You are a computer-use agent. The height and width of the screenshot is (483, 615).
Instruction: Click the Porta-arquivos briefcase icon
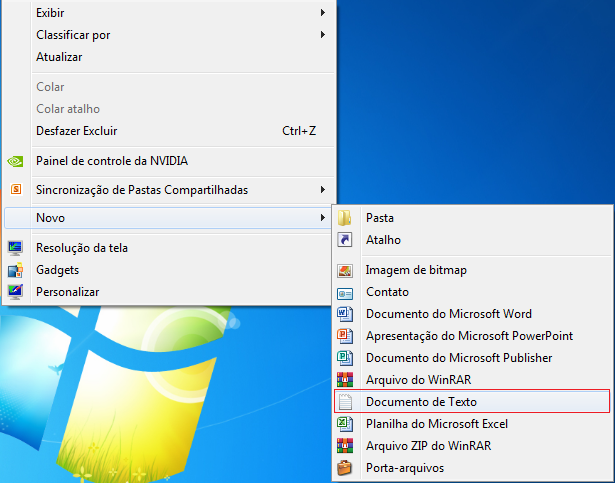[x=345, y=468]
